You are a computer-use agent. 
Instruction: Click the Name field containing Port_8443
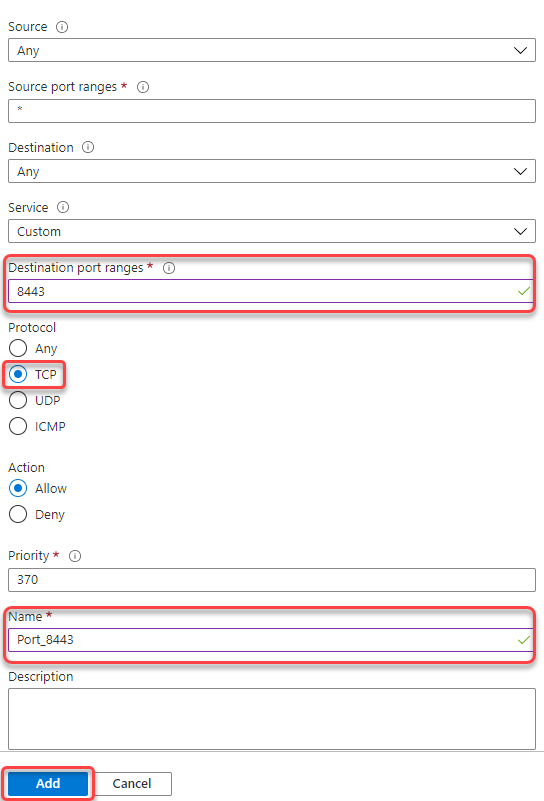(271, 640)
